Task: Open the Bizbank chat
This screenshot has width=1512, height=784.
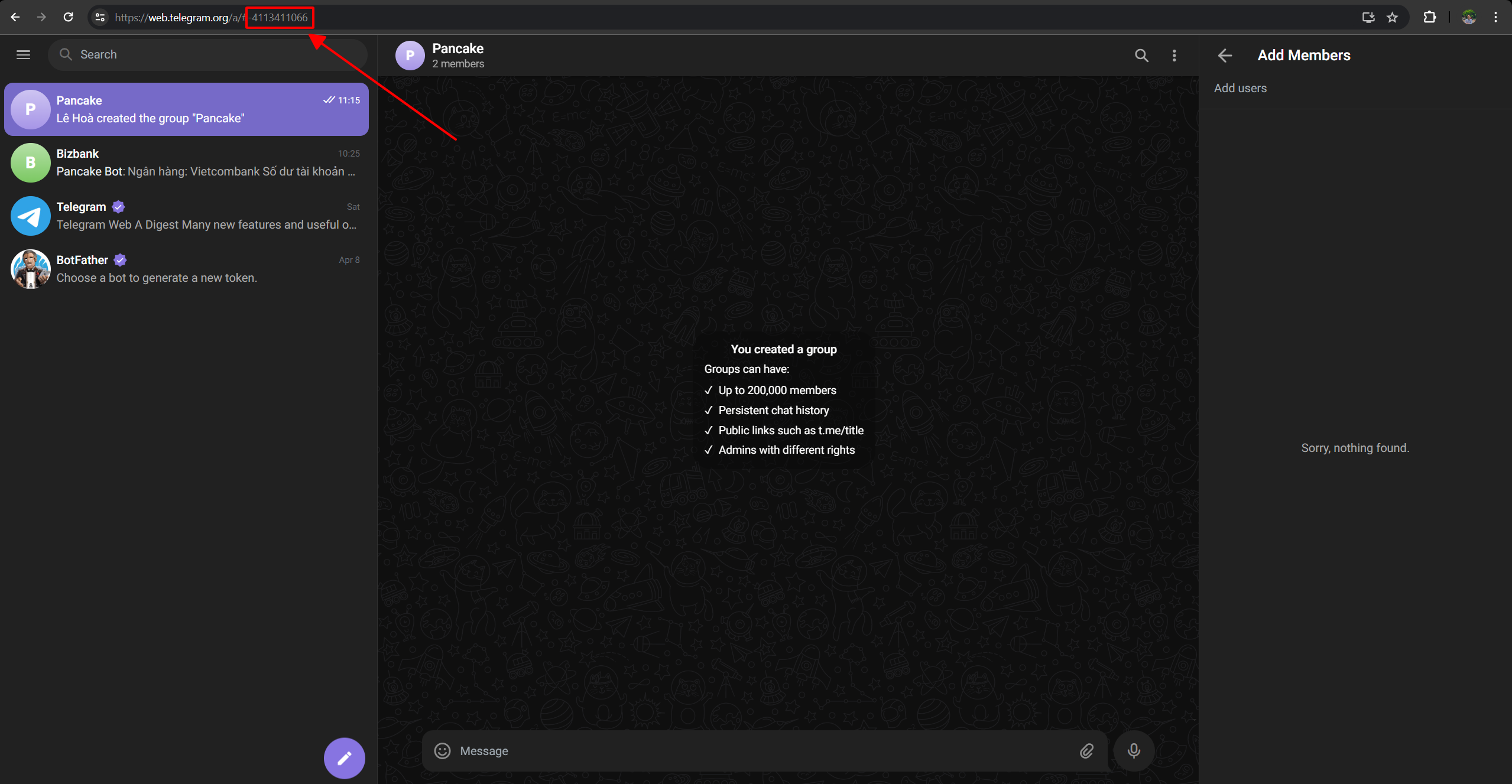Action: point(186,162)
